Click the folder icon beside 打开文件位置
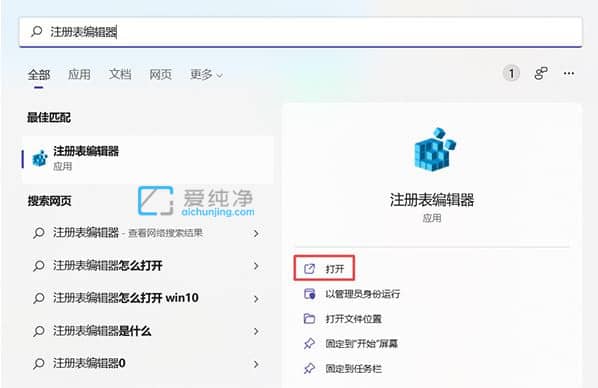598x388 pixels. (x=309, y=319)
